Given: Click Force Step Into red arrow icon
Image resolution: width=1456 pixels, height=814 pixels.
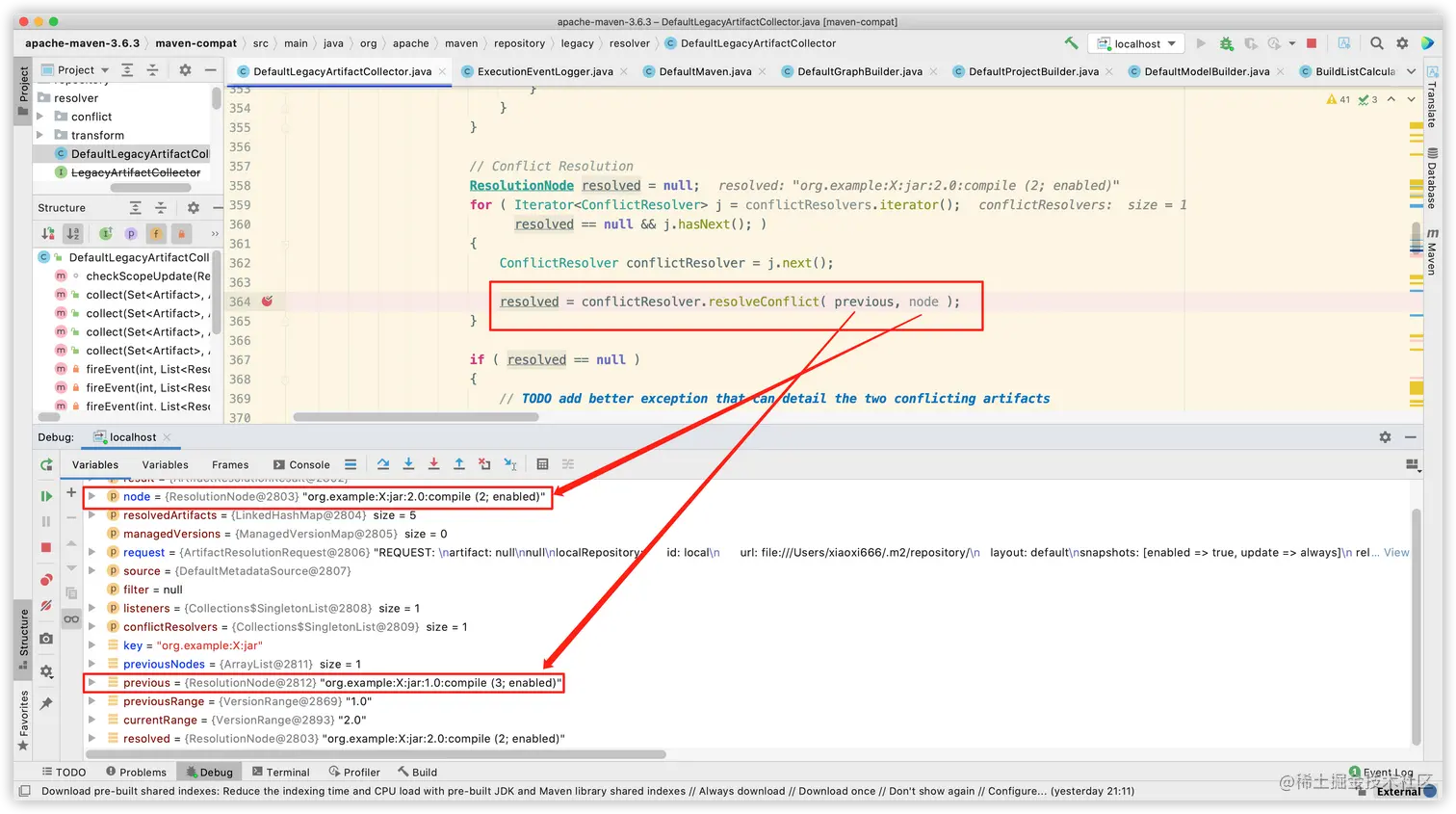Looking at the screenshot, I should [x=433, y=464].
